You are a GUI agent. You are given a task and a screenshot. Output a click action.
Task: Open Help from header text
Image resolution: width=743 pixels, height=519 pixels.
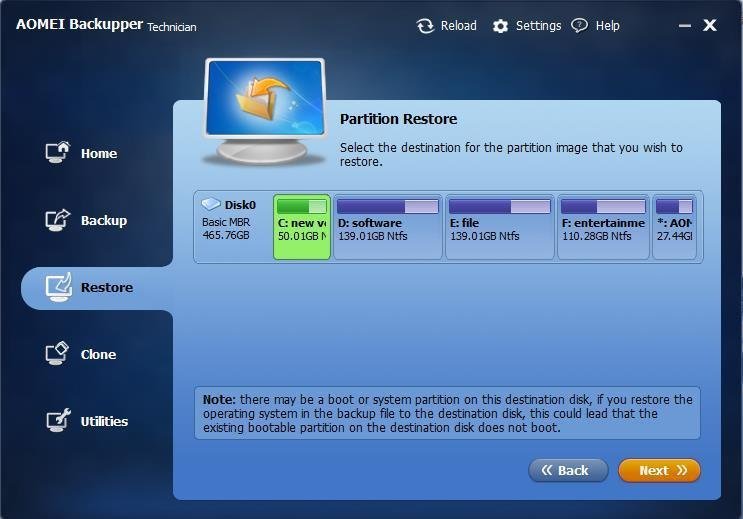607,26
